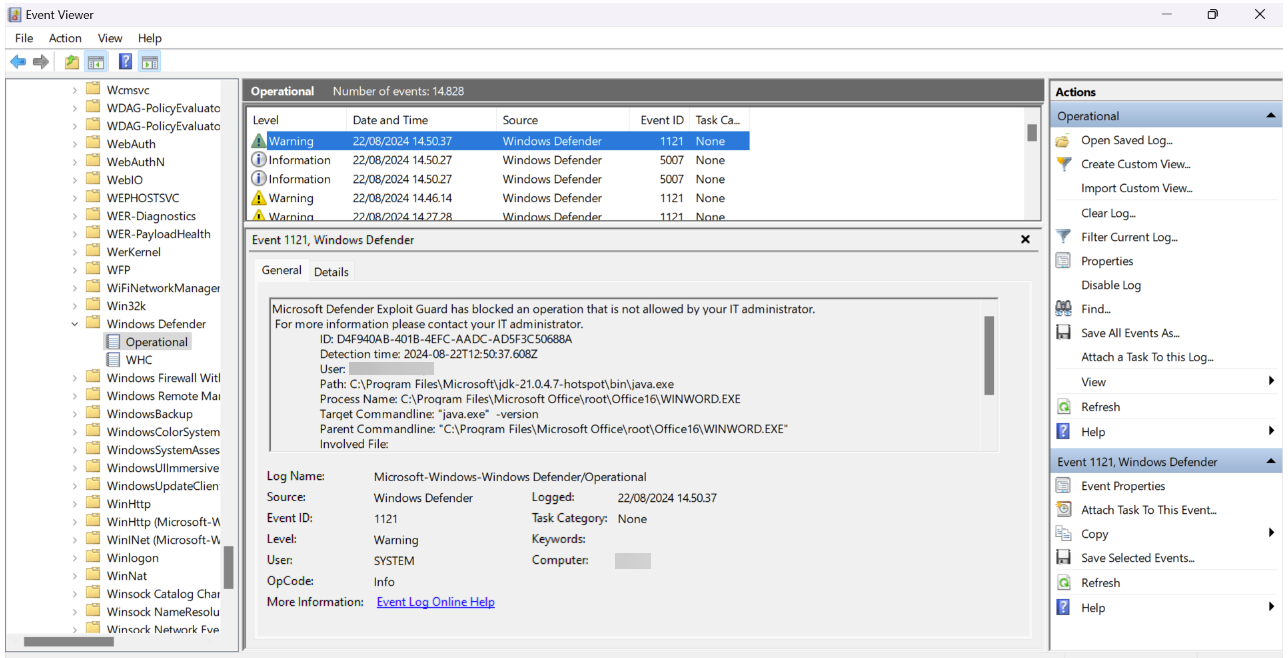The width and height of the screenshot is (1288, 658).
Task: Click the Help icon under Event 1121 actions
Action: pos(1064,608)
